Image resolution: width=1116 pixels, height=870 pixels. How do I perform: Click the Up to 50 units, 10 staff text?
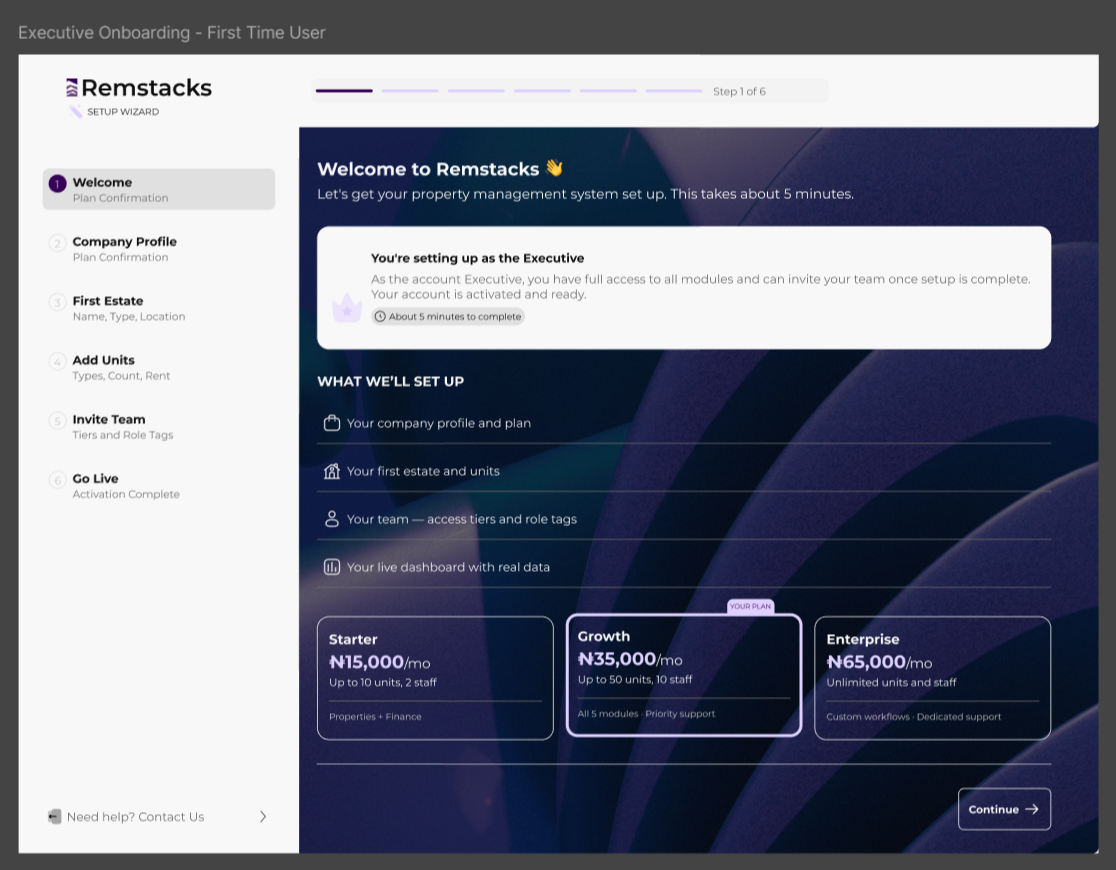pos(635,680)
